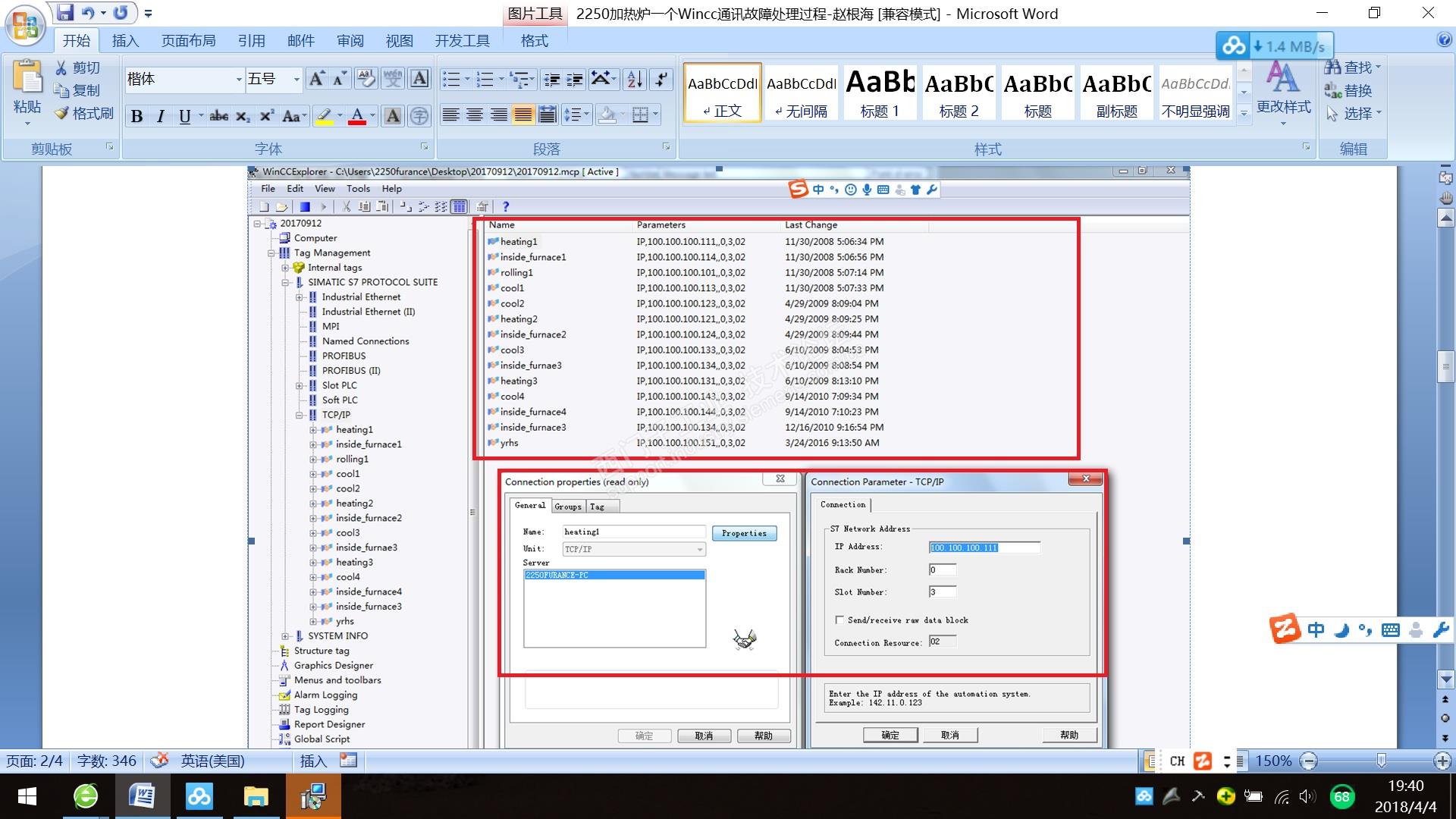Click the text highlight color icon

(325, 116)
